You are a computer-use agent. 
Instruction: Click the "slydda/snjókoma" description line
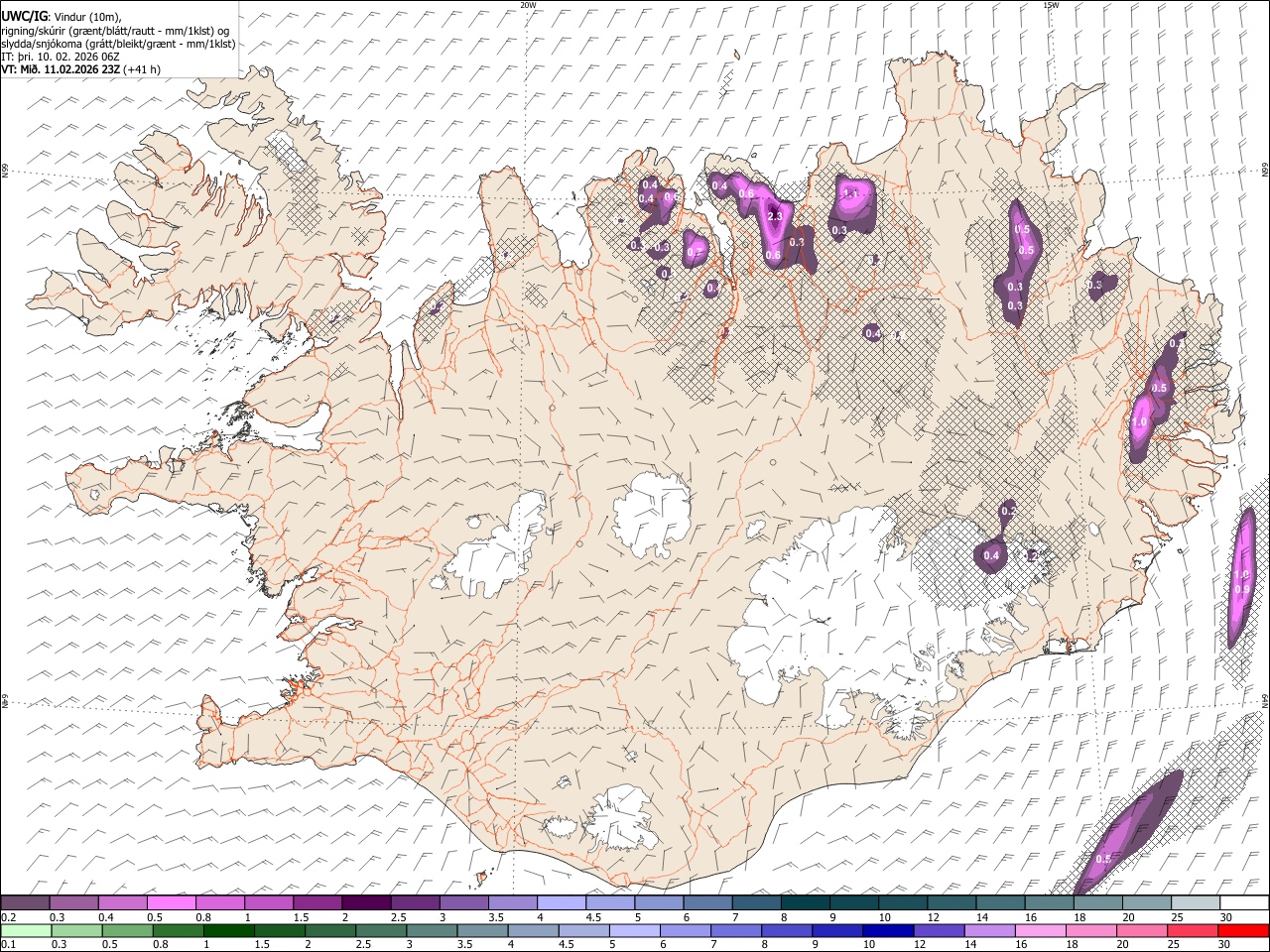click(118, 44)
